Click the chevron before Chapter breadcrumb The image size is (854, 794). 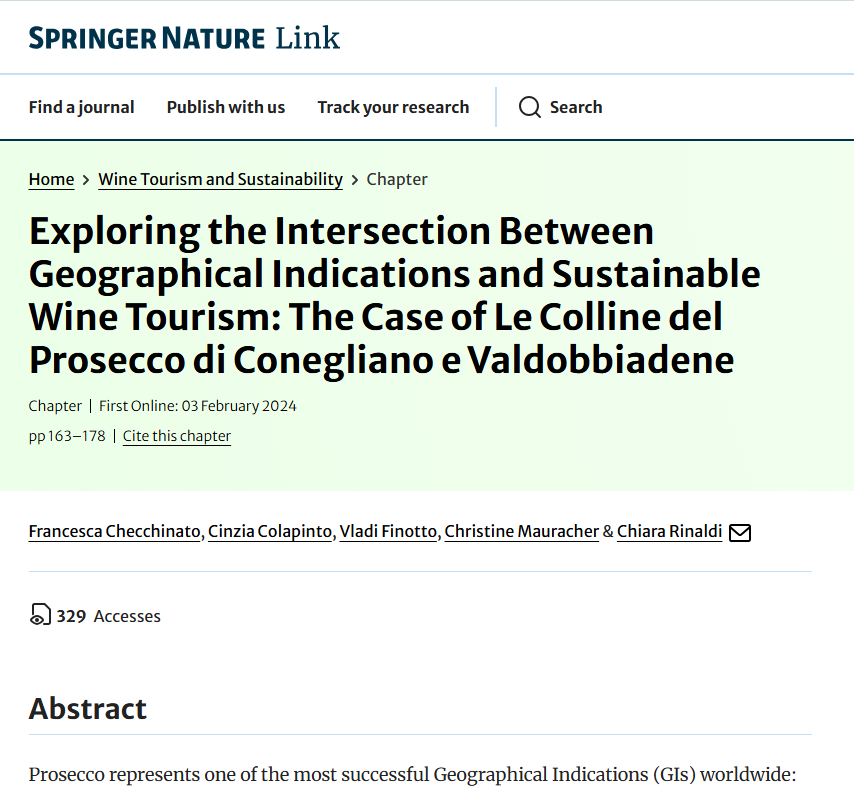(355, 180)
